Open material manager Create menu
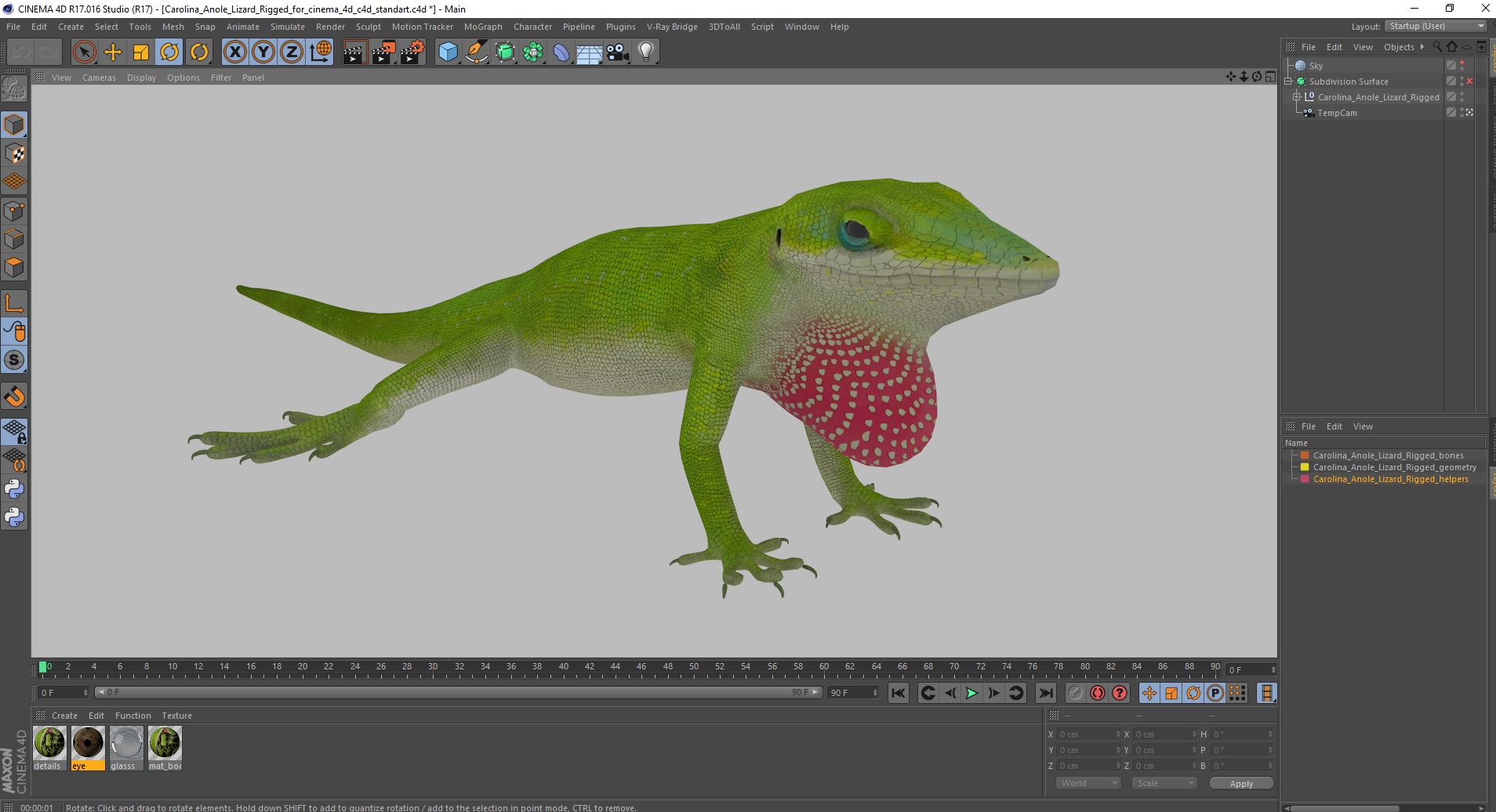Screen dimensions: 1496x812 (64, 716)
